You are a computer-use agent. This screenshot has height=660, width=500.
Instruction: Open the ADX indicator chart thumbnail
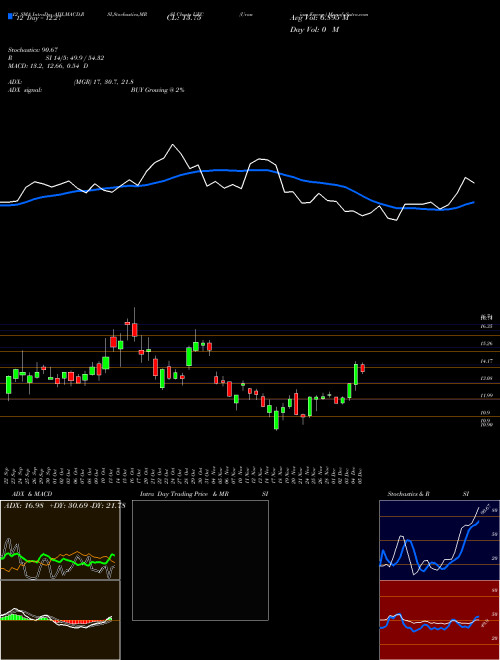pyautogui.click(x=60, y=540)
